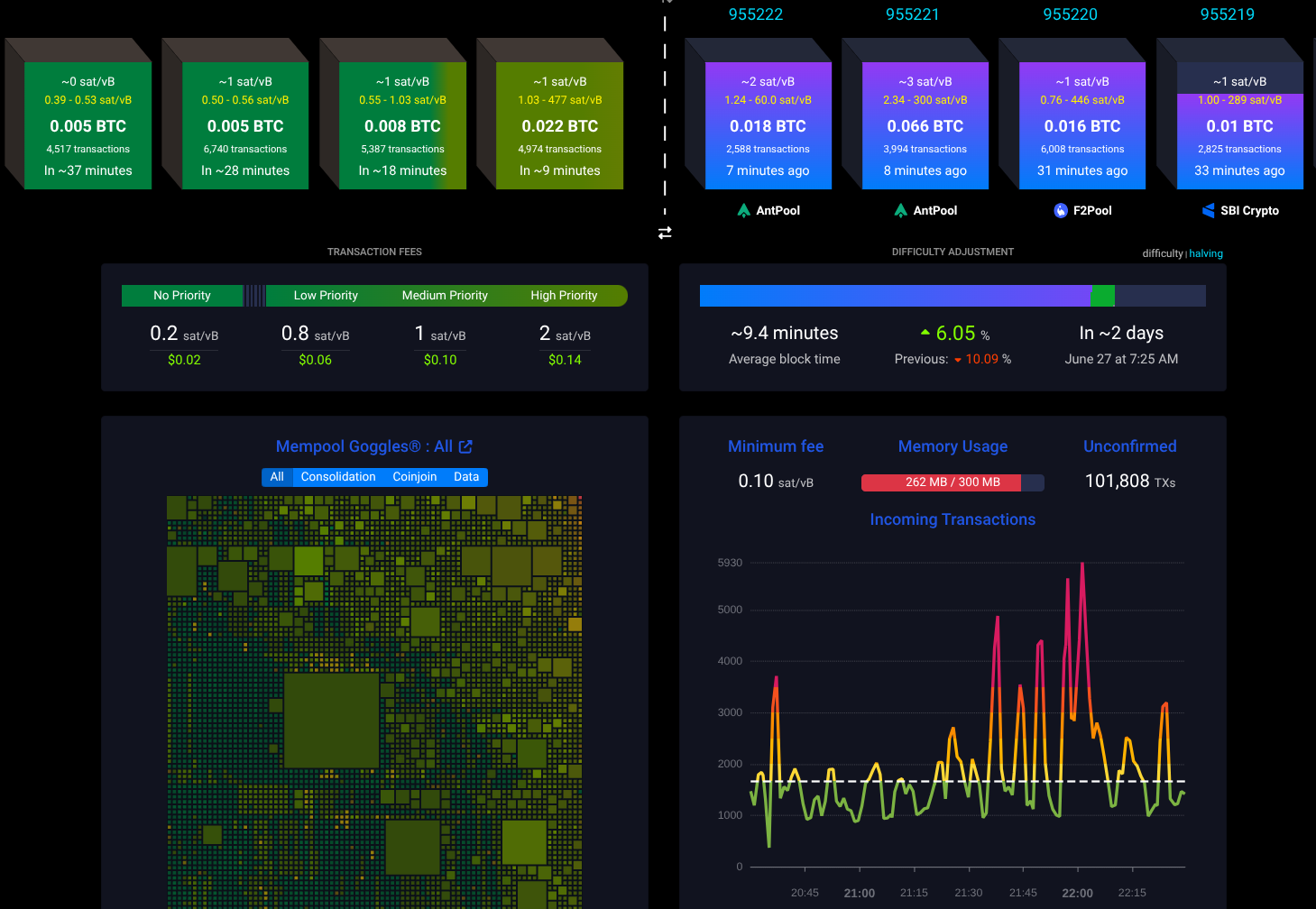1316x909 pixels.
Task: Click the memory usage bar 262 MB / 300 MB
Action: tap(952, 482)
